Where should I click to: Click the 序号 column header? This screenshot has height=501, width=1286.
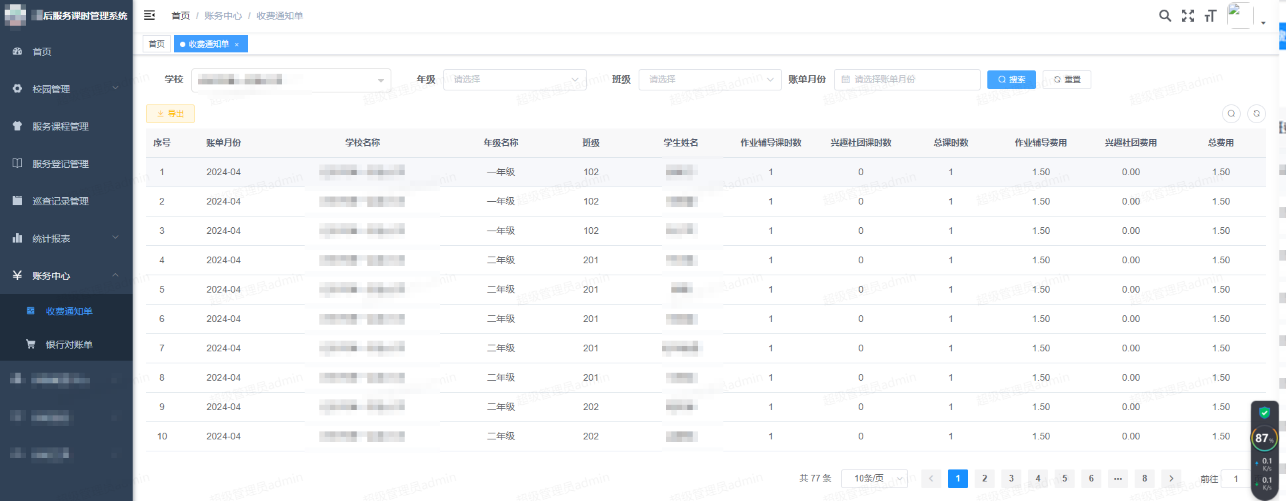tap(161, 143)
